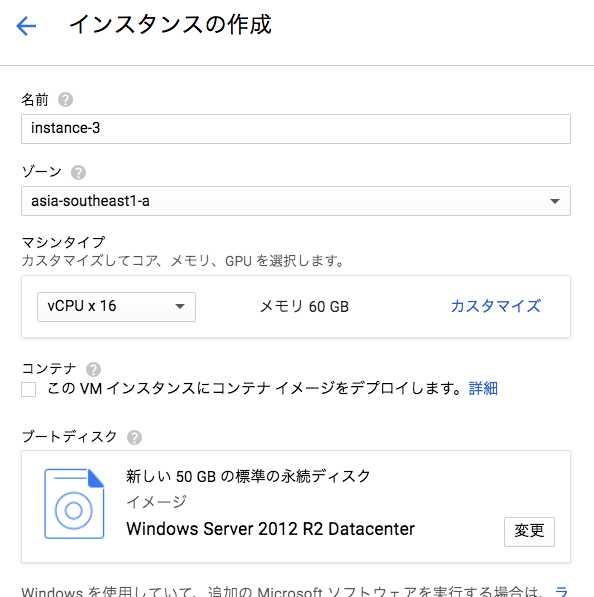Click help icon next to 名前 label

pyautogui.click(x=65, y=100)
